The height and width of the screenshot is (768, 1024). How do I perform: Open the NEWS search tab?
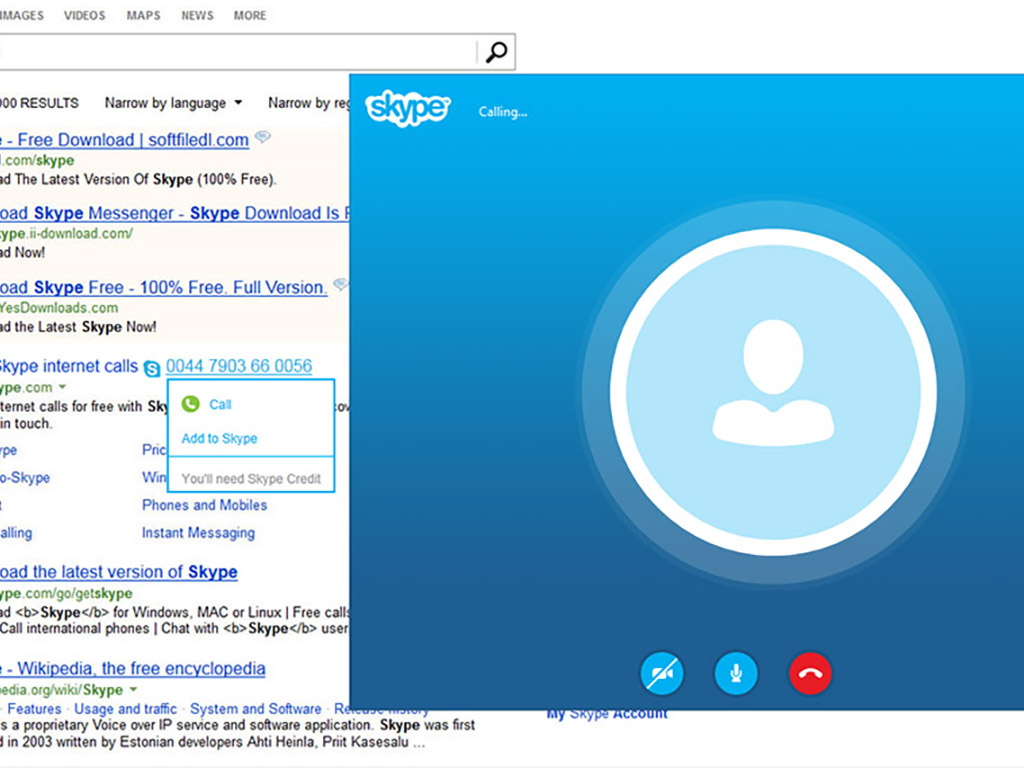pyautogui.click(x=196, y=15)
